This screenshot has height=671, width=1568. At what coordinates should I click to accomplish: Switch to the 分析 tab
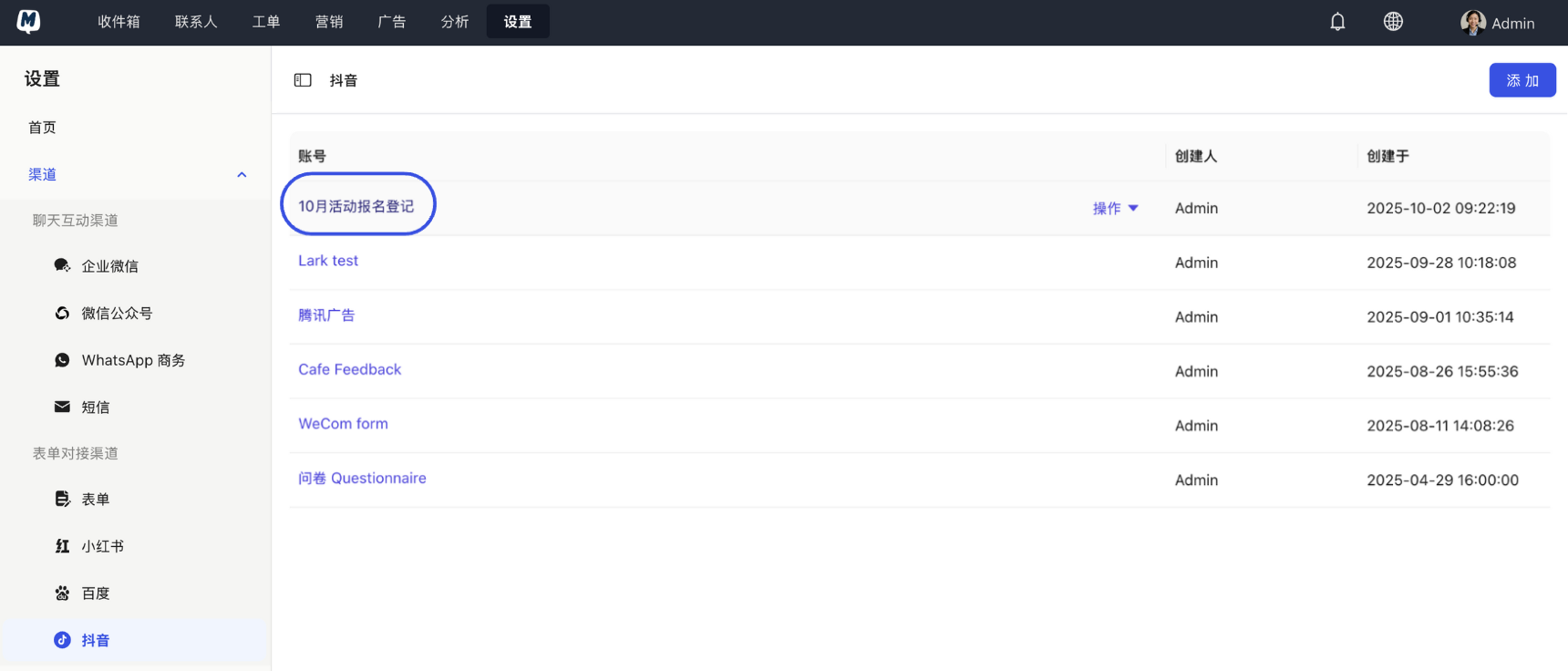tap(454, 22)
